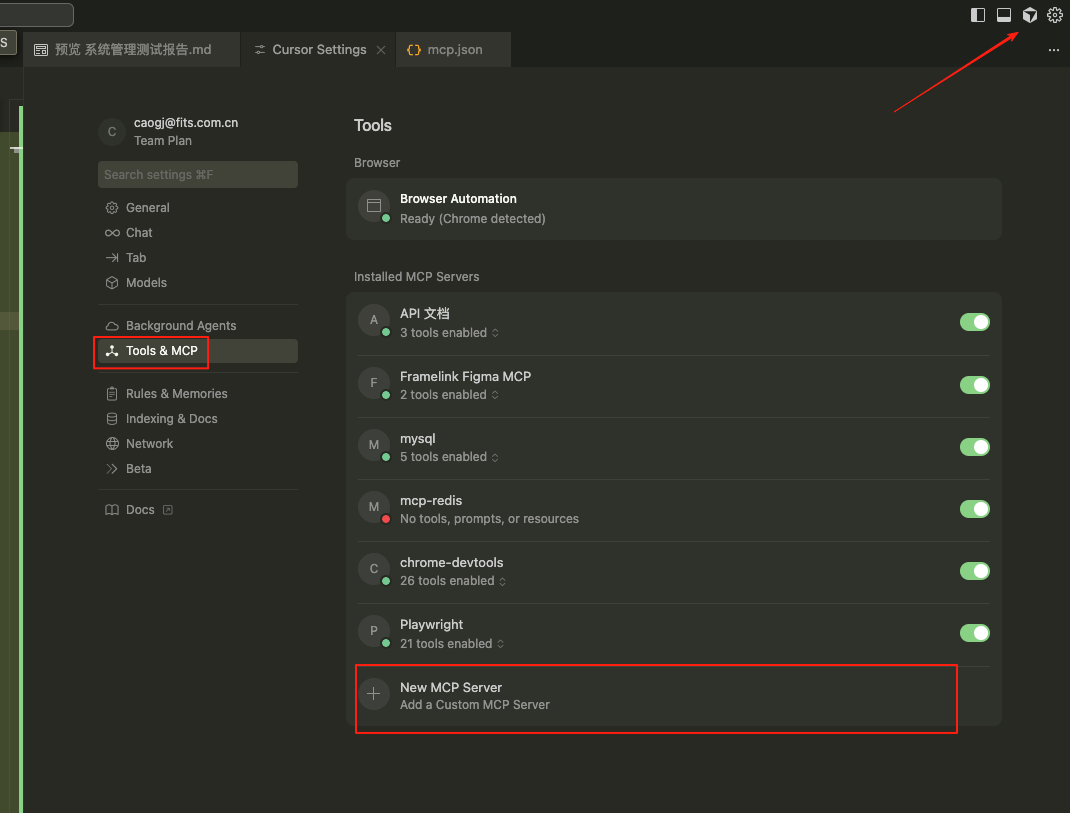Open Rules & Memories settings
The height and width of the screenshot is (813, 1070).
[x=198, y=394]
